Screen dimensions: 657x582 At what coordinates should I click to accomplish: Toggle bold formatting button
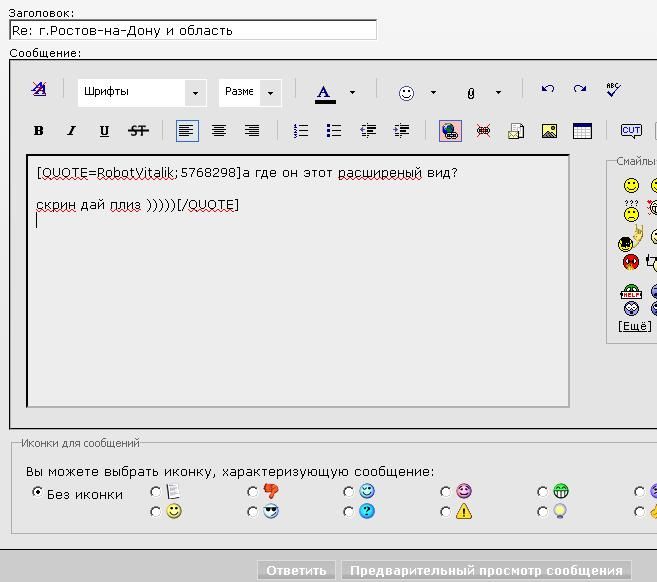(x=39, y=131)
